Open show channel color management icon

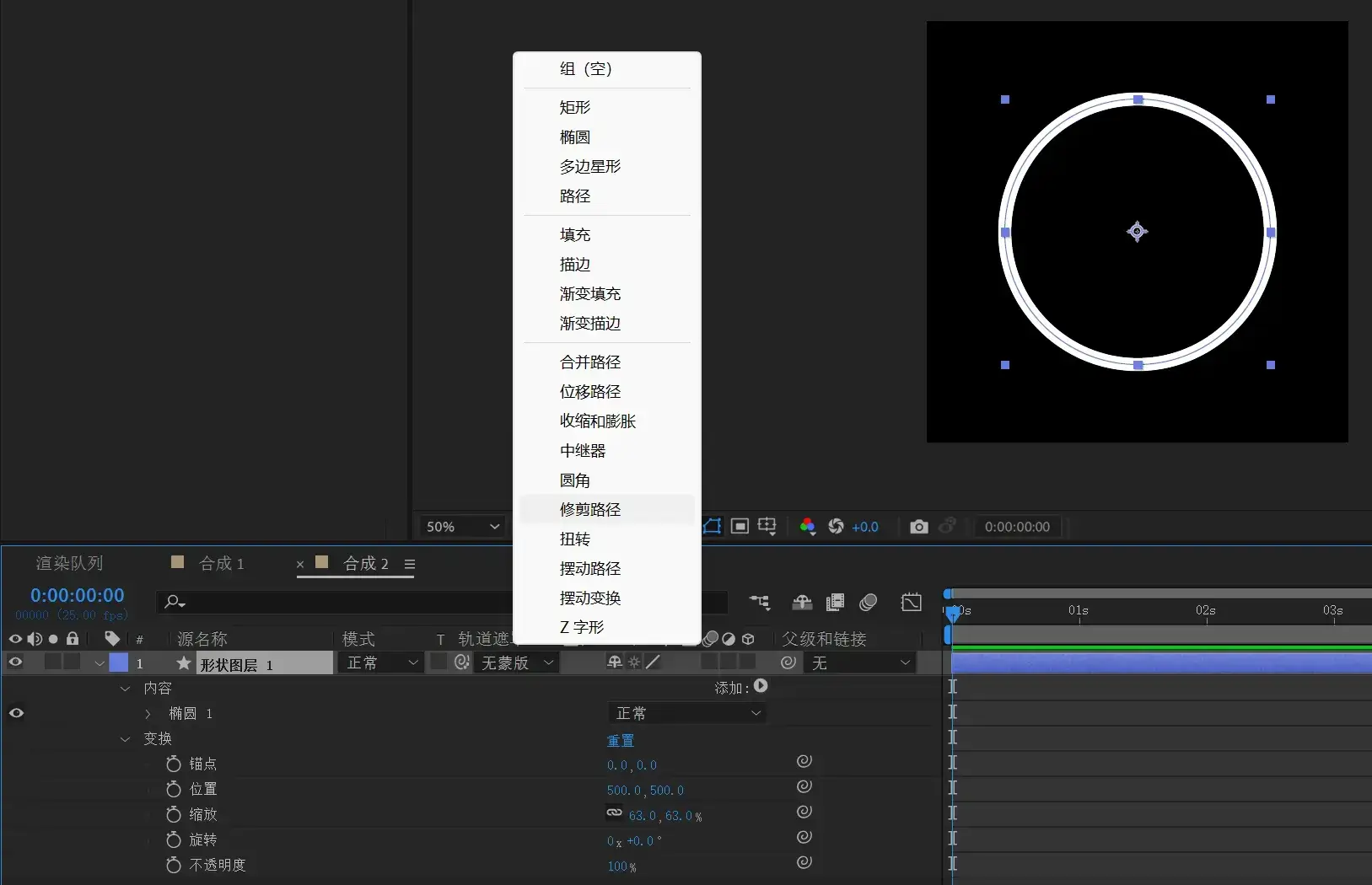(x=807, y=527)
